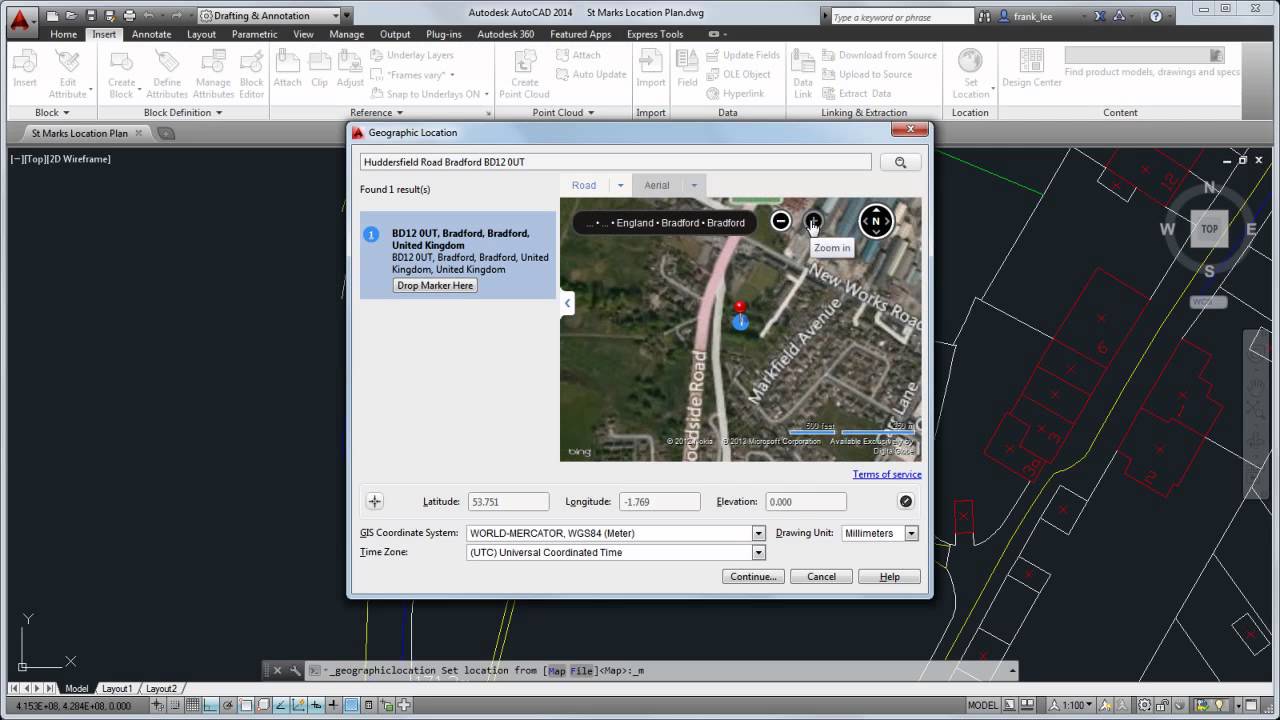Image resolution: width=1280 pixels, height=720 pixels.
Task: Click the keyword or phrase search box
Action: 901,17
